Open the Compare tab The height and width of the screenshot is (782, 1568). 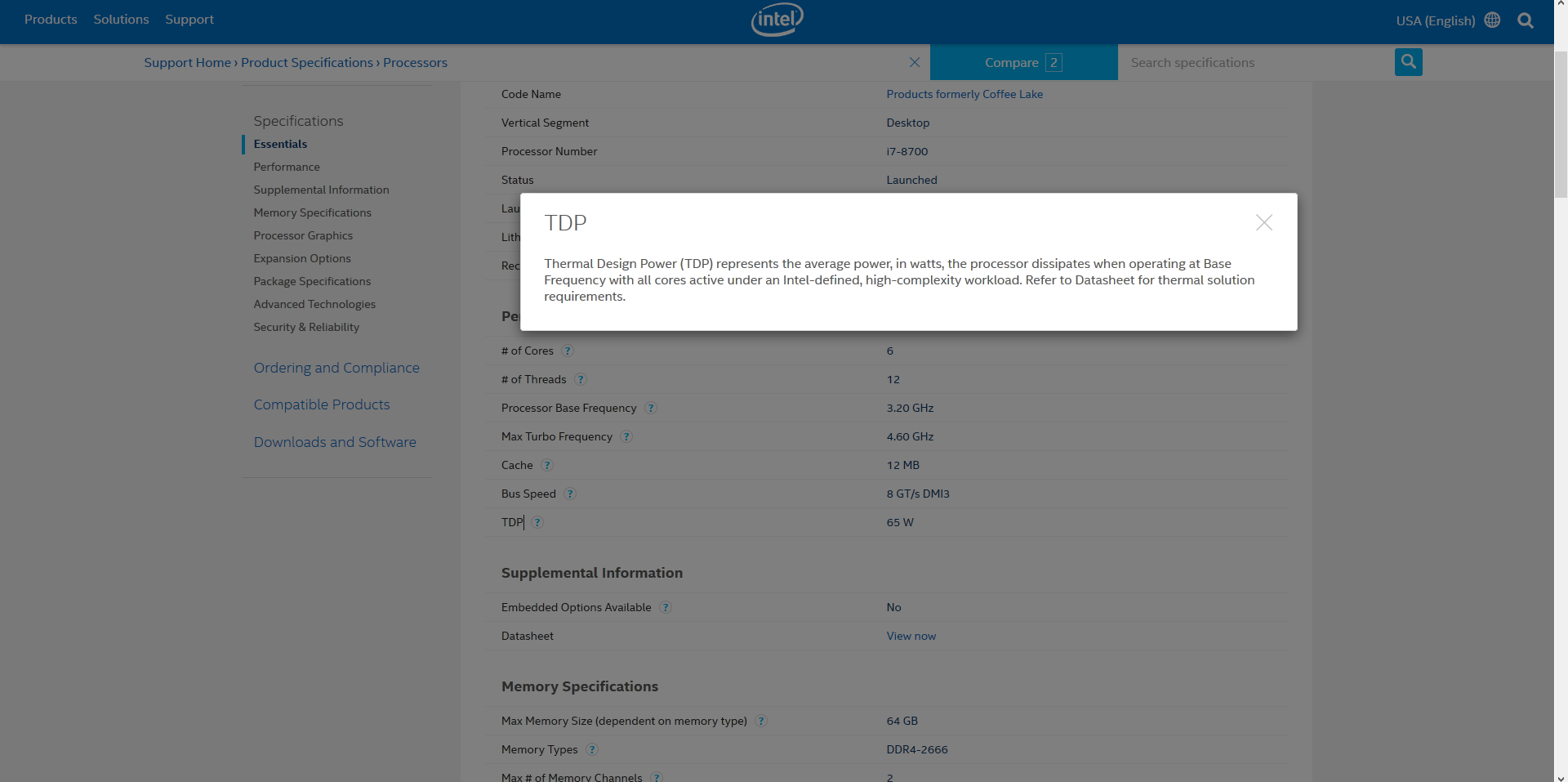click(x=1023, y=62)
